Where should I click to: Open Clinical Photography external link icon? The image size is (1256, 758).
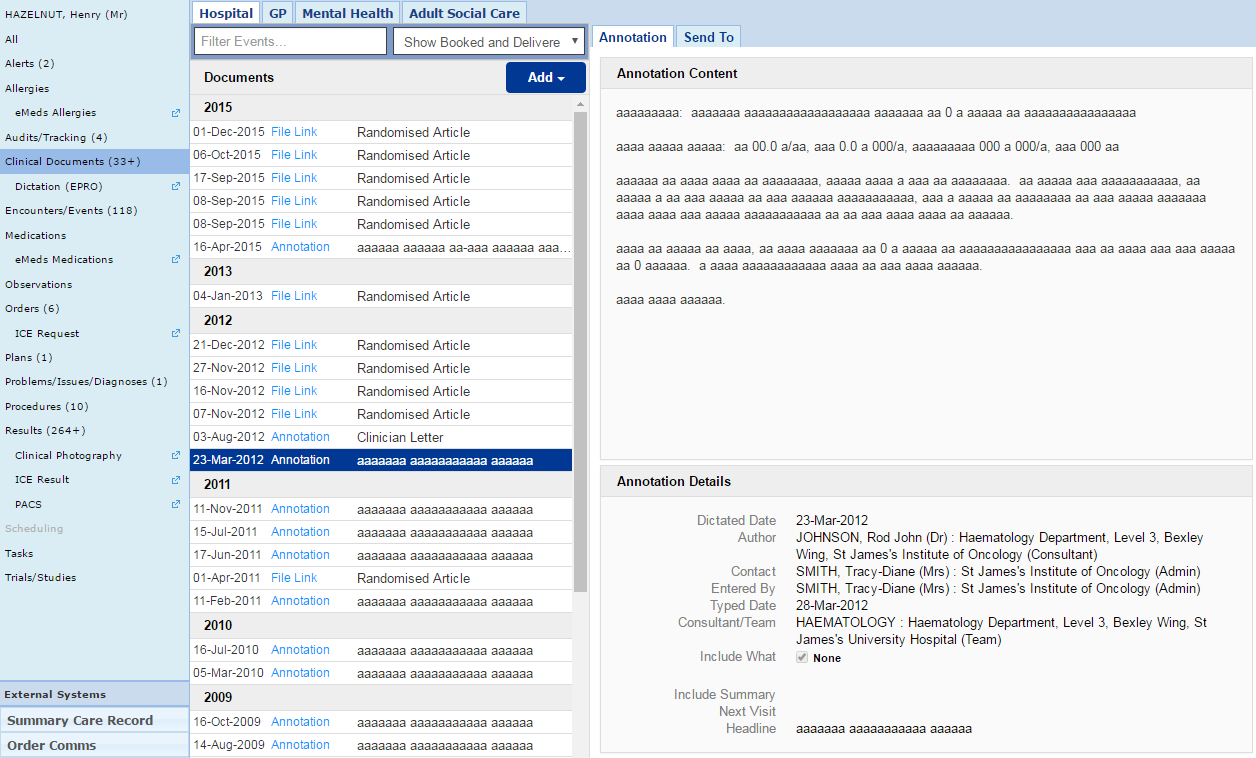coord(176,456)
